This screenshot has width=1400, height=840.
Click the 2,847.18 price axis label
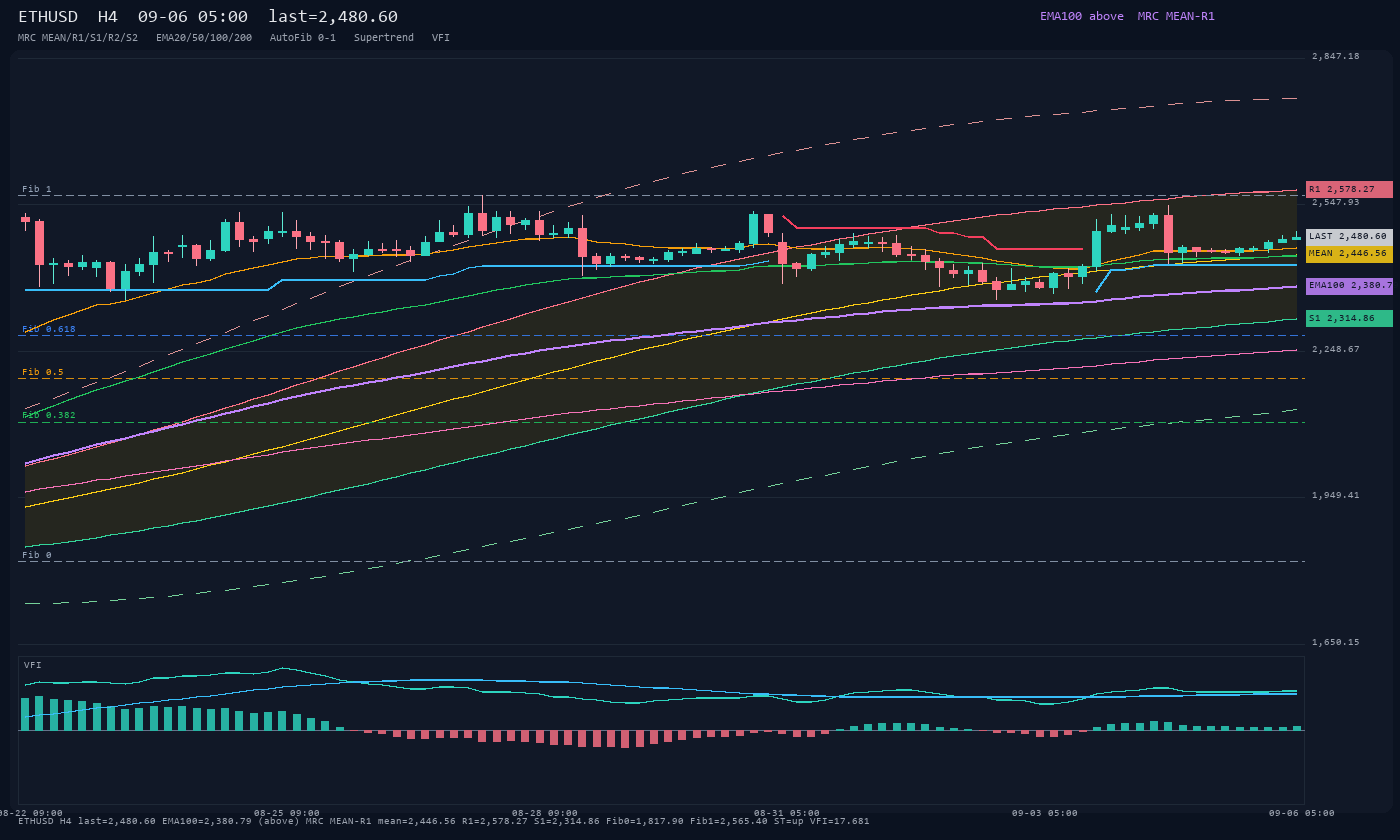(1336, 57)
